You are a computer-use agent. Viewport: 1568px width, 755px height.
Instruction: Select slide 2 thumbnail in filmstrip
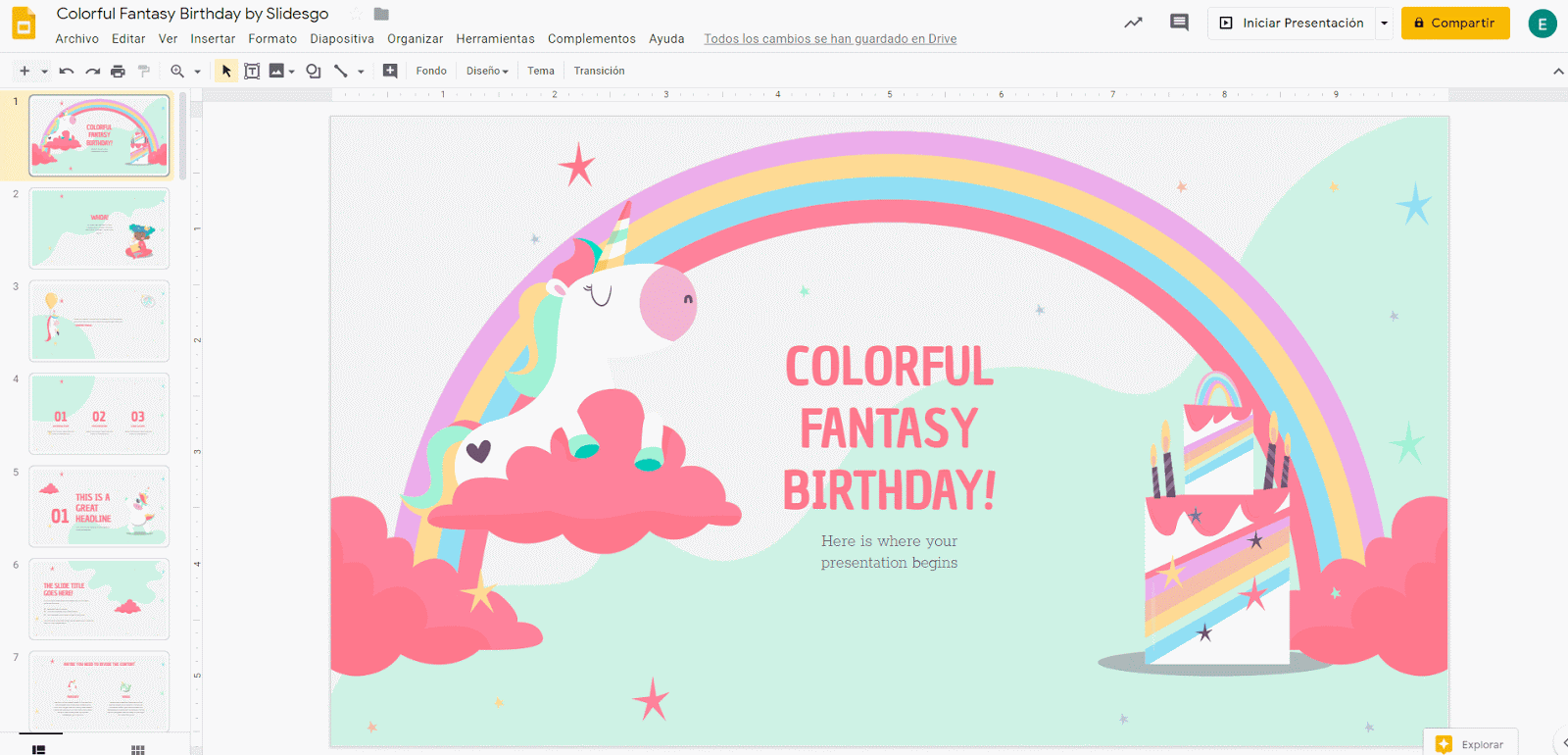(99, 228)
